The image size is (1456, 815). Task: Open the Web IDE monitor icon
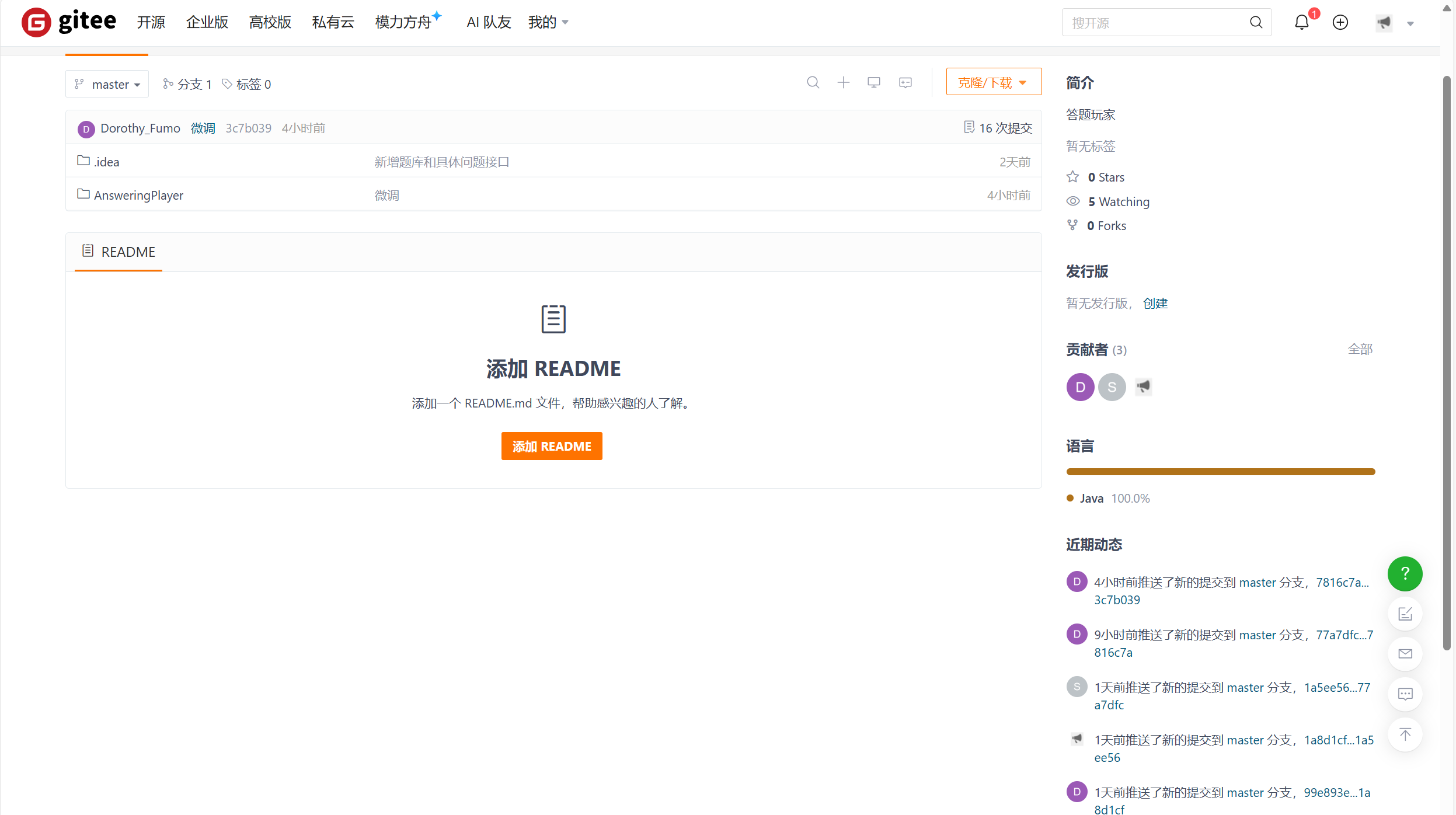tap(873, 83)
